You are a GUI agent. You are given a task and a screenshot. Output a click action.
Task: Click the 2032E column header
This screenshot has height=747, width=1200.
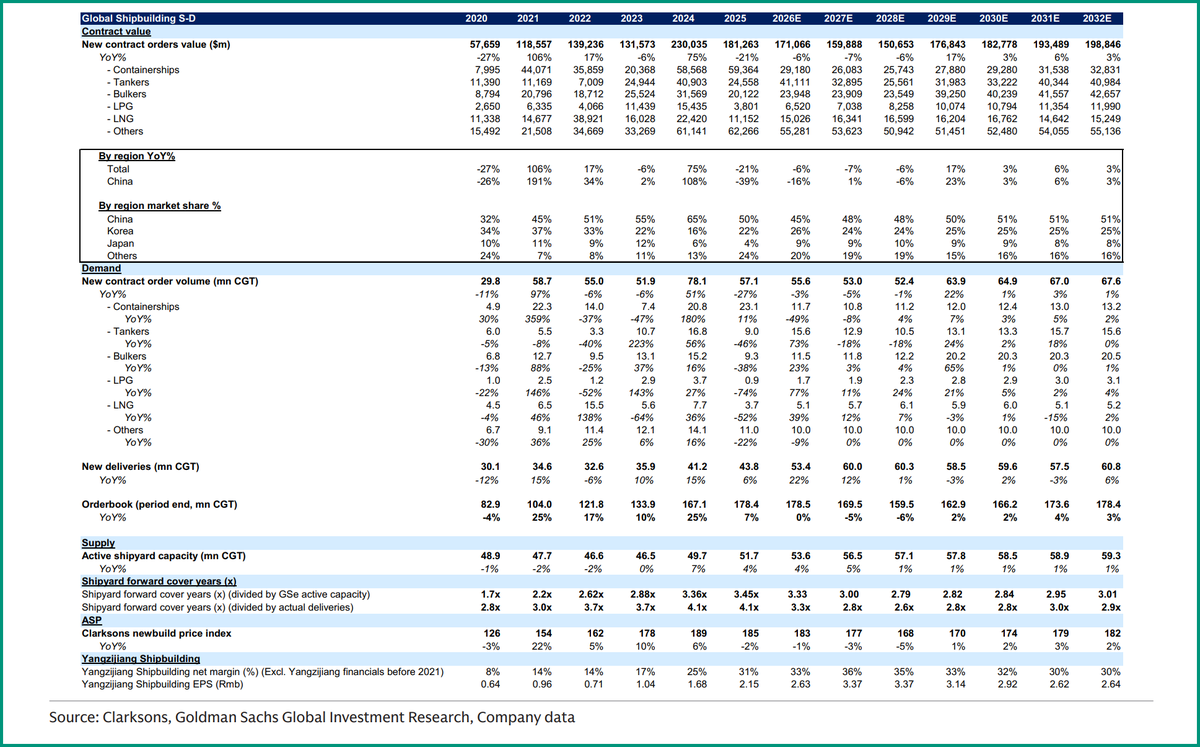(1098, 17)
